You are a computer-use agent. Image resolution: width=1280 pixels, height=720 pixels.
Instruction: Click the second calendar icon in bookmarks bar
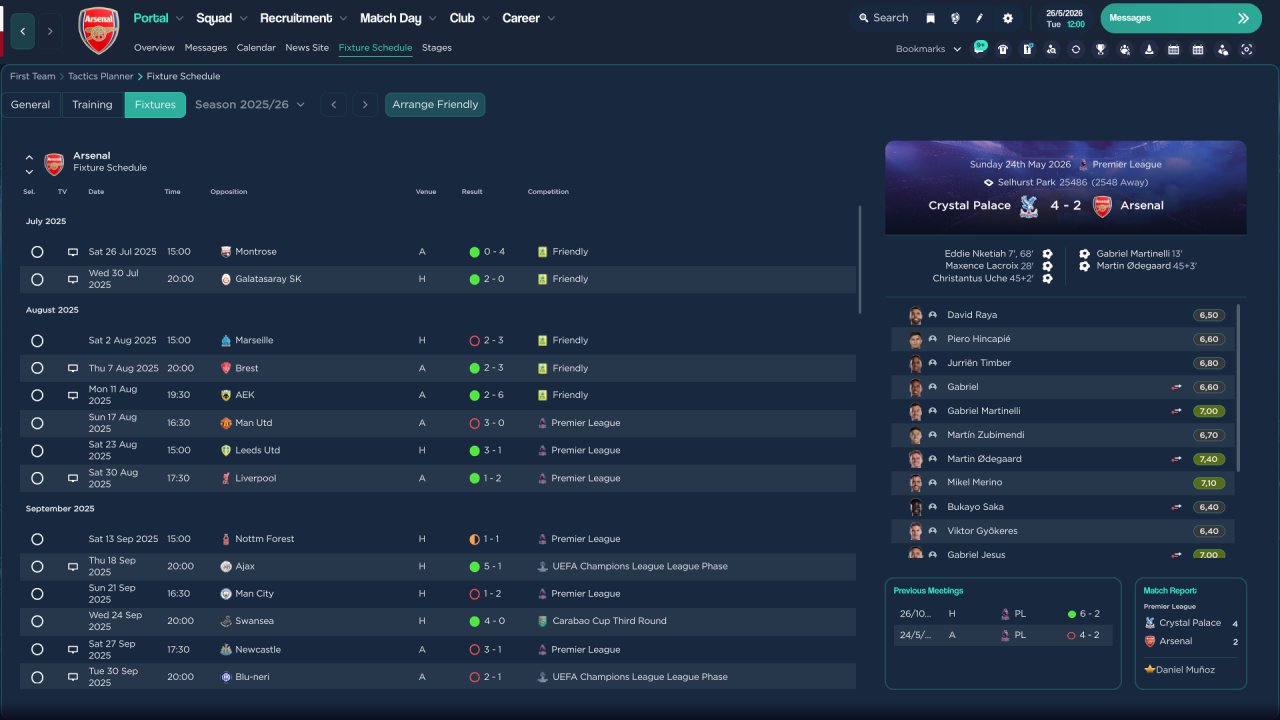coord(1198,49)
